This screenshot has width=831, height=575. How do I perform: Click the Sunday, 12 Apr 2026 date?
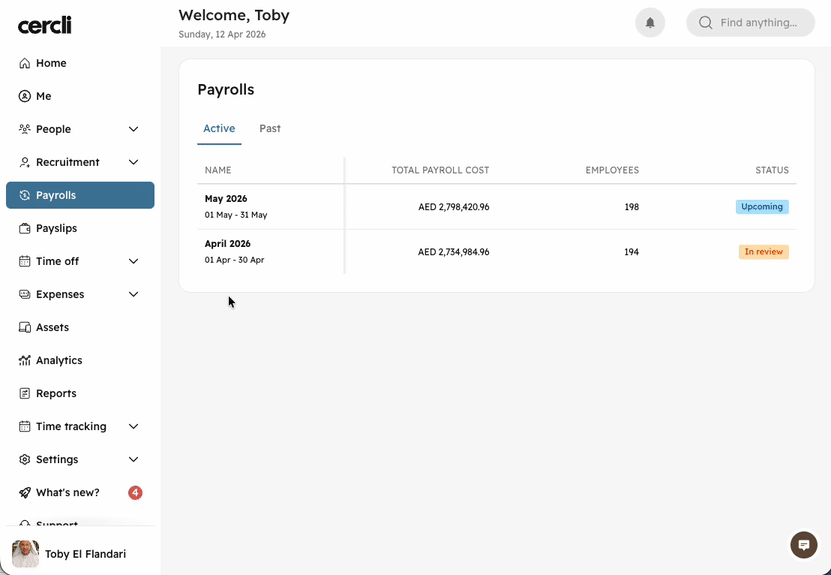pos(222,34)
